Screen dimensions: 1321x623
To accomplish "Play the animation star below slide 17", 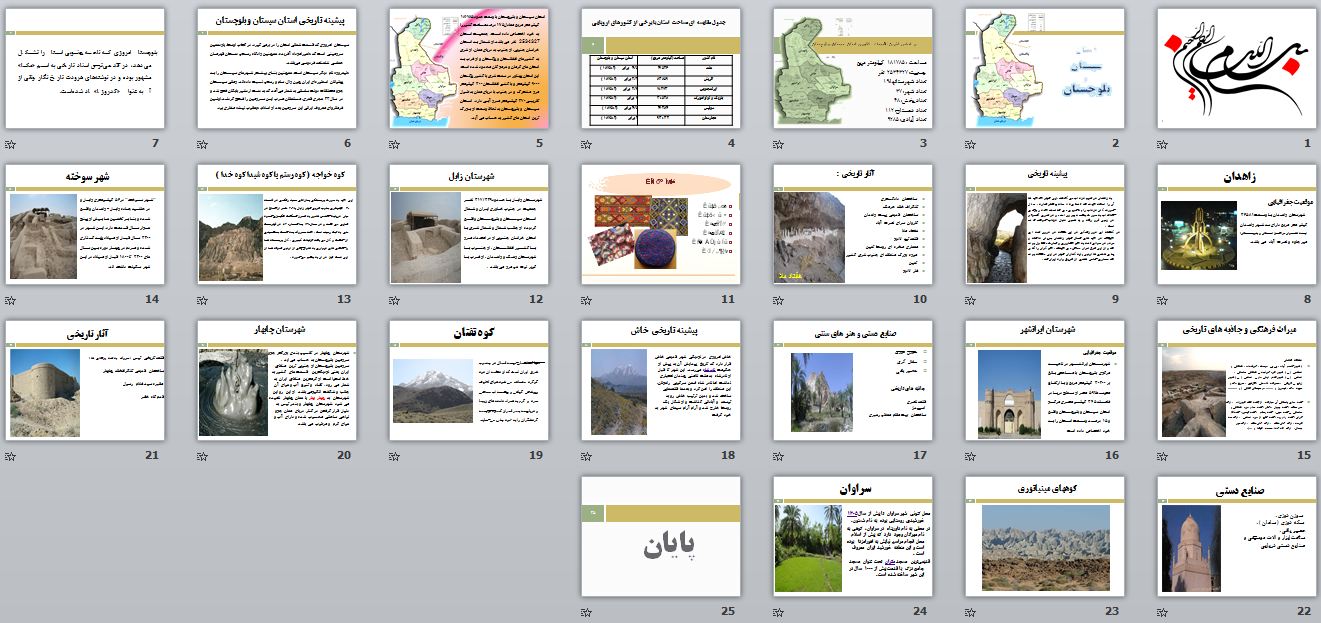I will click(x=778, y=457).
